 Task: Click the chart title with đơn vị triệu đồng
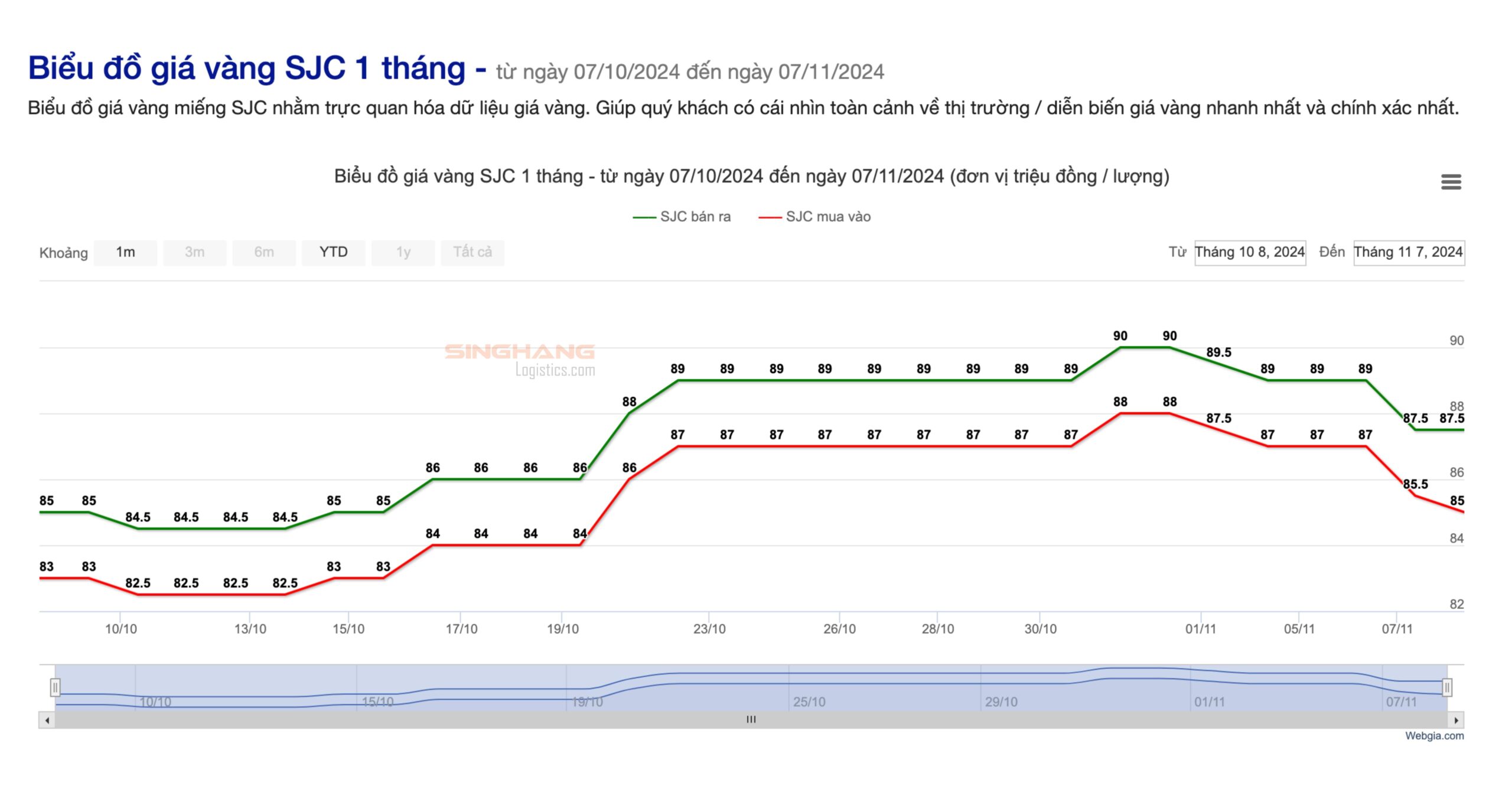click(751, 177)
